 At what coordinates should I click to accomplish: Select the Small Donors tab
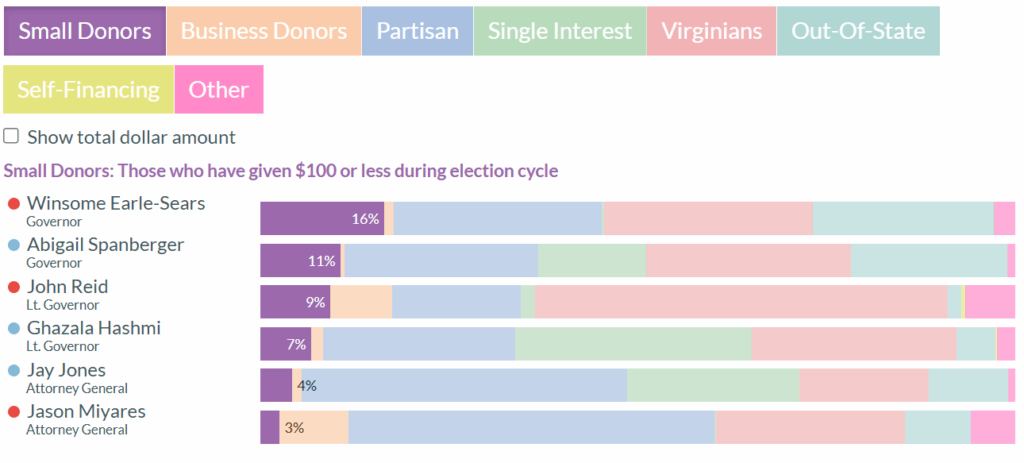[85, 30]
